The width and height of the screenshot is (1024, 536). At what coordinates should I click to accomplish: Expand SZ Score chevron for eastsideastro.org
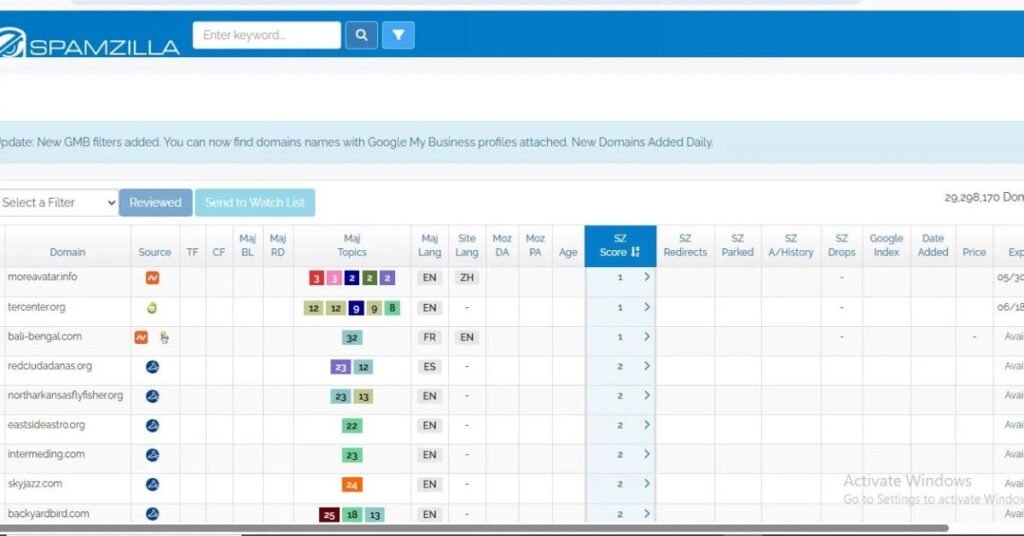coord(647,424)
